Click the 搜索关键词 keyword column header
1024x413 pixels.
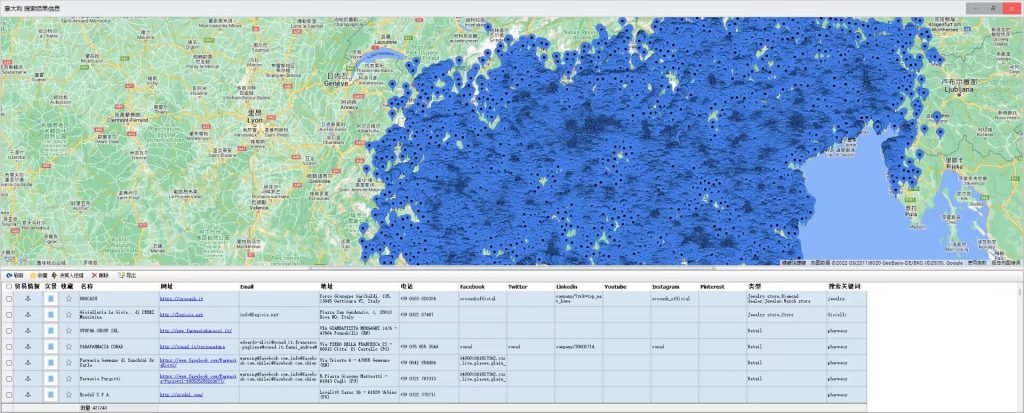(x=844, y=287)
